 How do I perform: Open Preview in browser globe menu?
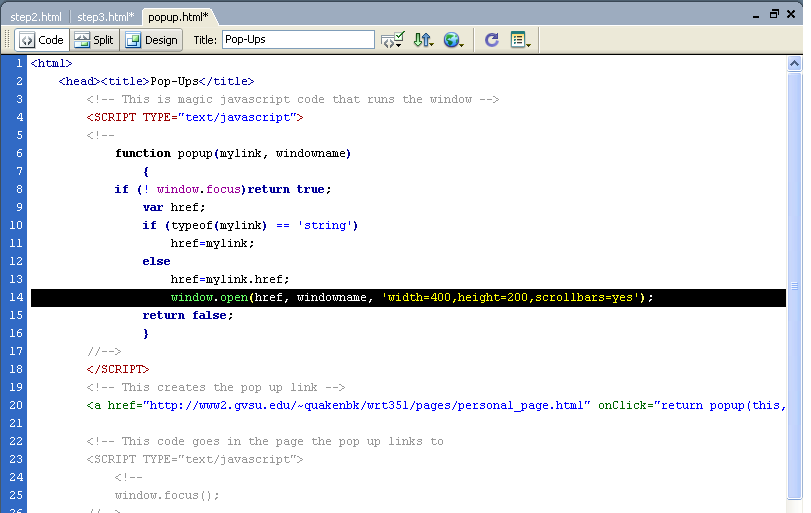click(x=453, y=40)
